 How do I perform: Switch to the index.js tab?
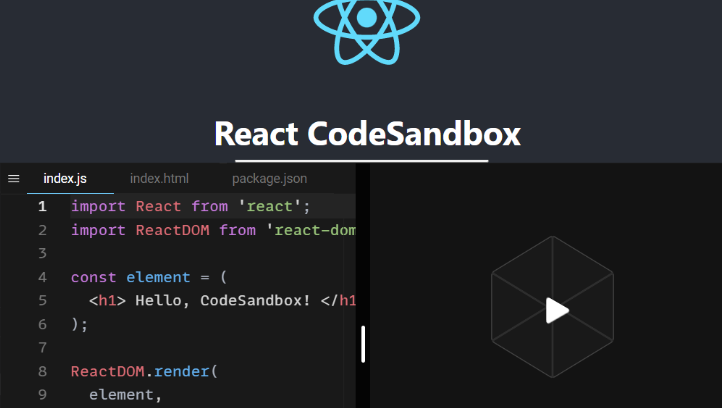[65, 179]
